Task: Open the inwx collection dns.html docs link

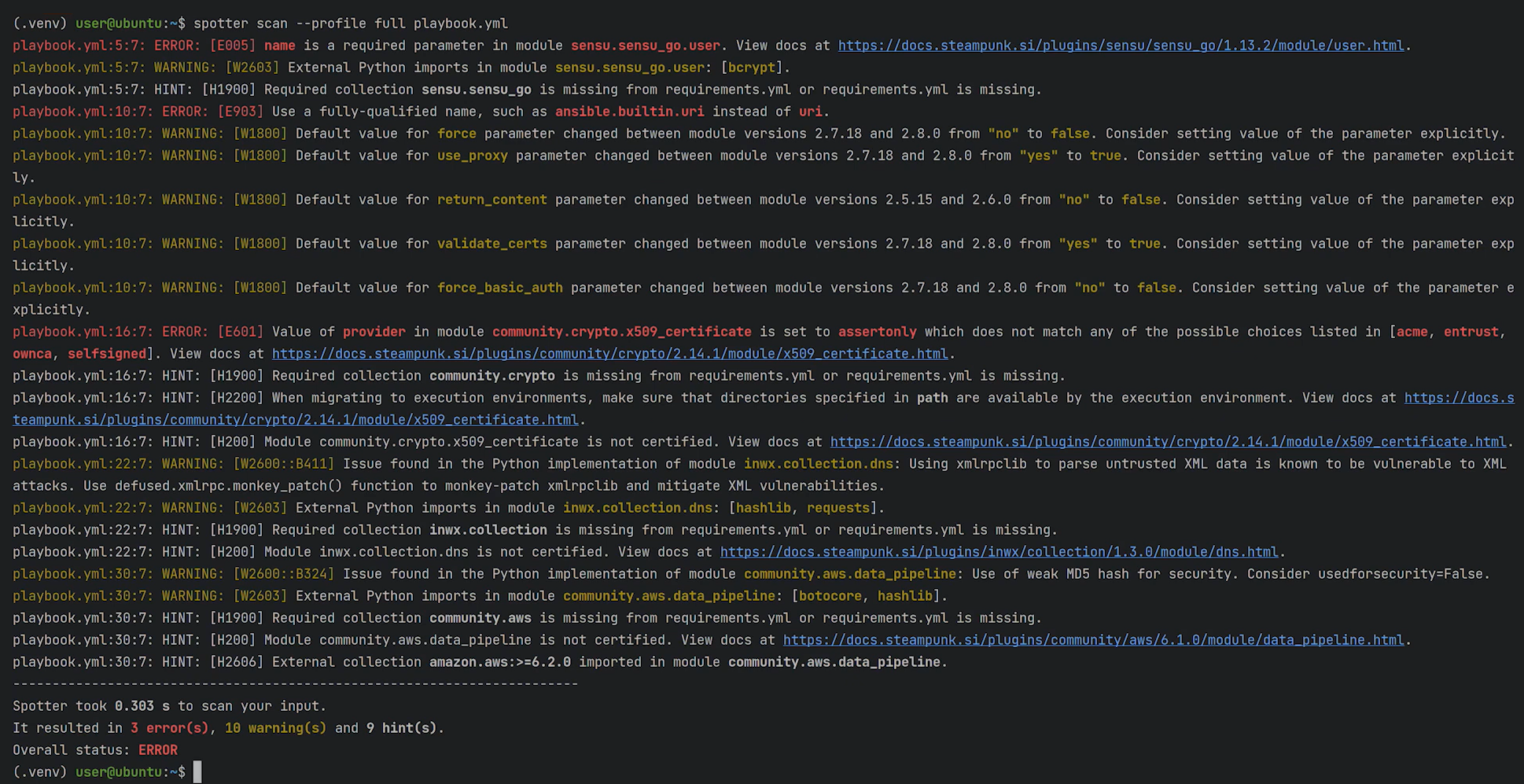Action: pos(999,552)
